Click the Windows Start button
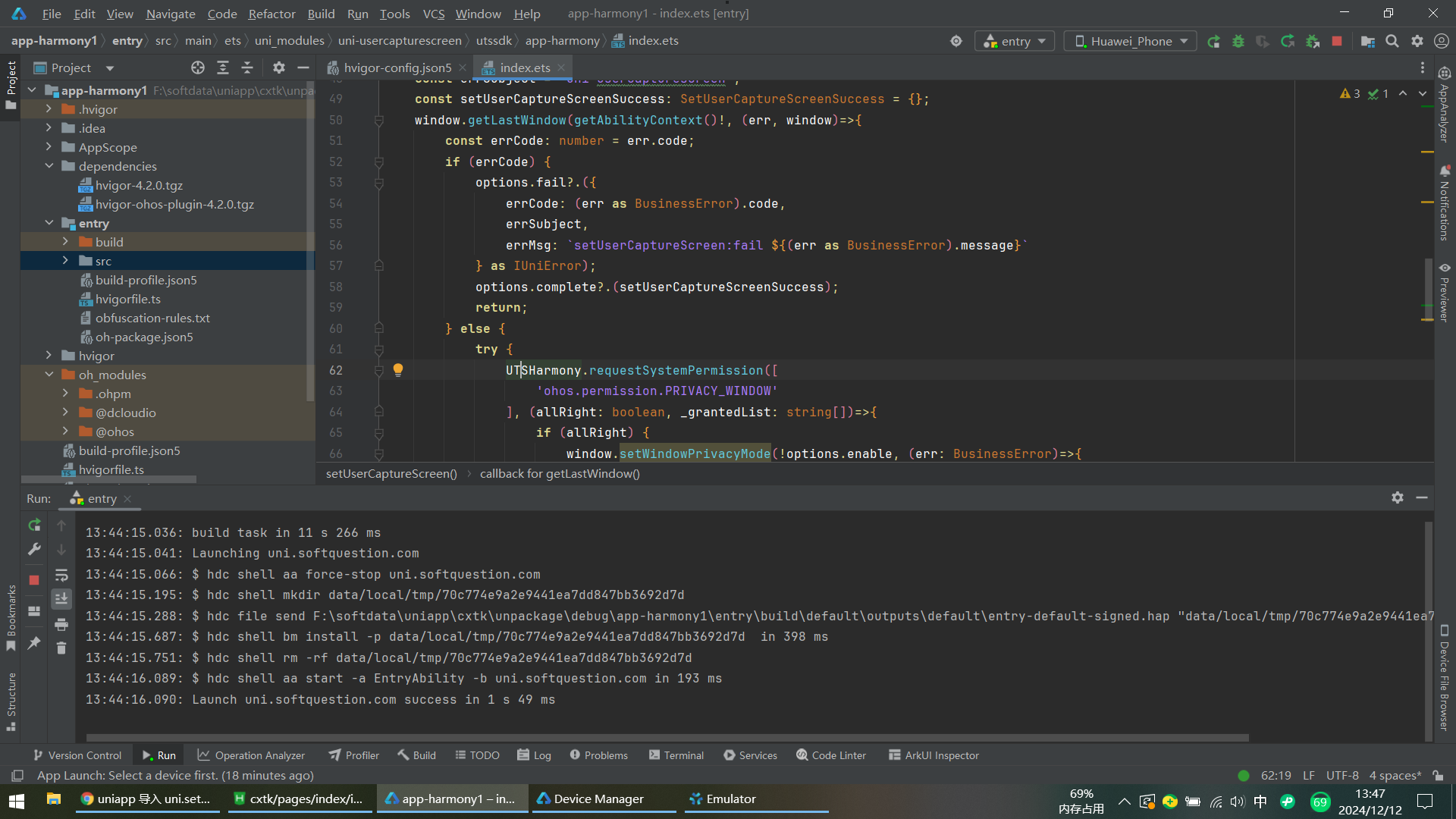Screen dimensions: 1456x819 (x=17, y=800)
